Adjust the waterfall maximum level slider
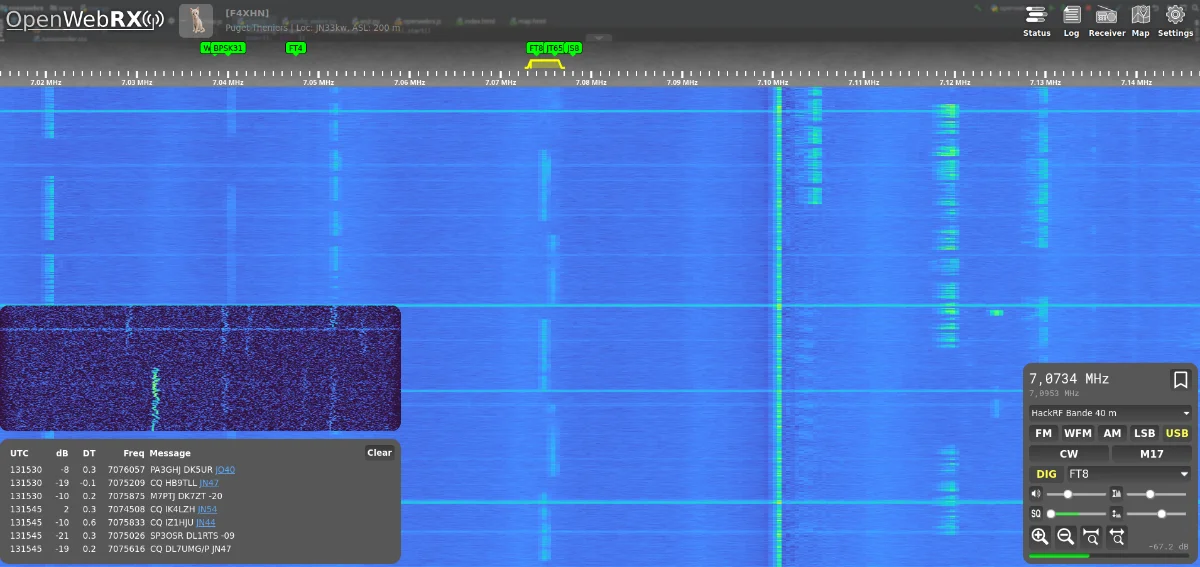This screenshot has width=1200, height=567. (x=1156, y=513)
